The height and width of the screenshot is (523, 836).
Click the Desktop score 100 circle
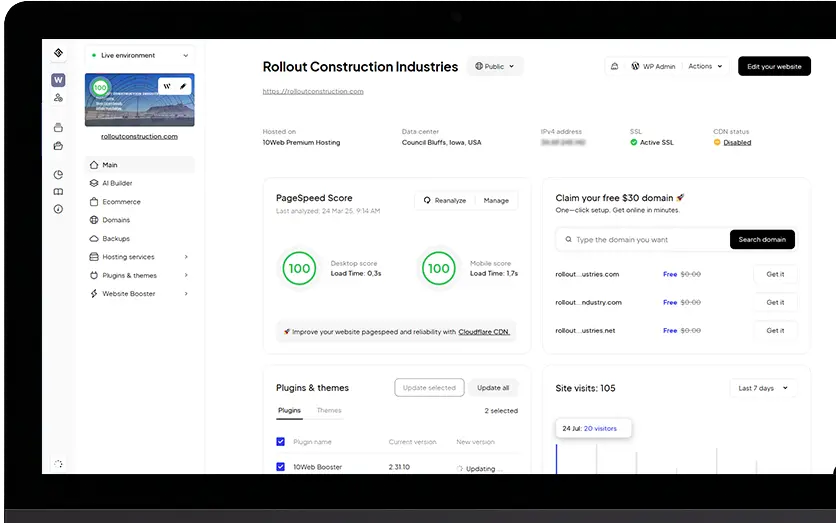tap(299, 268)
